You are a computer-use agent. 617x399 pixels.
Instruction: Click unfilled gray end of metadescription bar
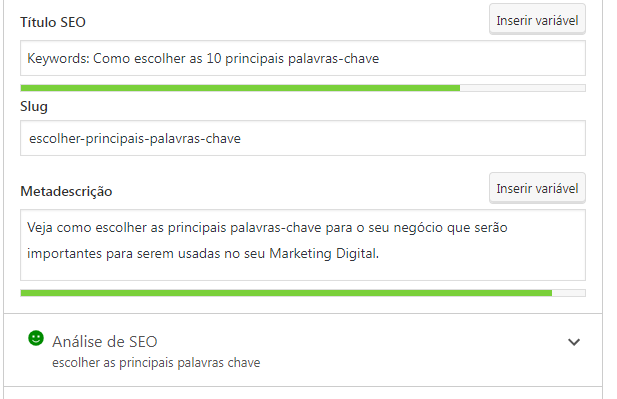coord(569,293)
